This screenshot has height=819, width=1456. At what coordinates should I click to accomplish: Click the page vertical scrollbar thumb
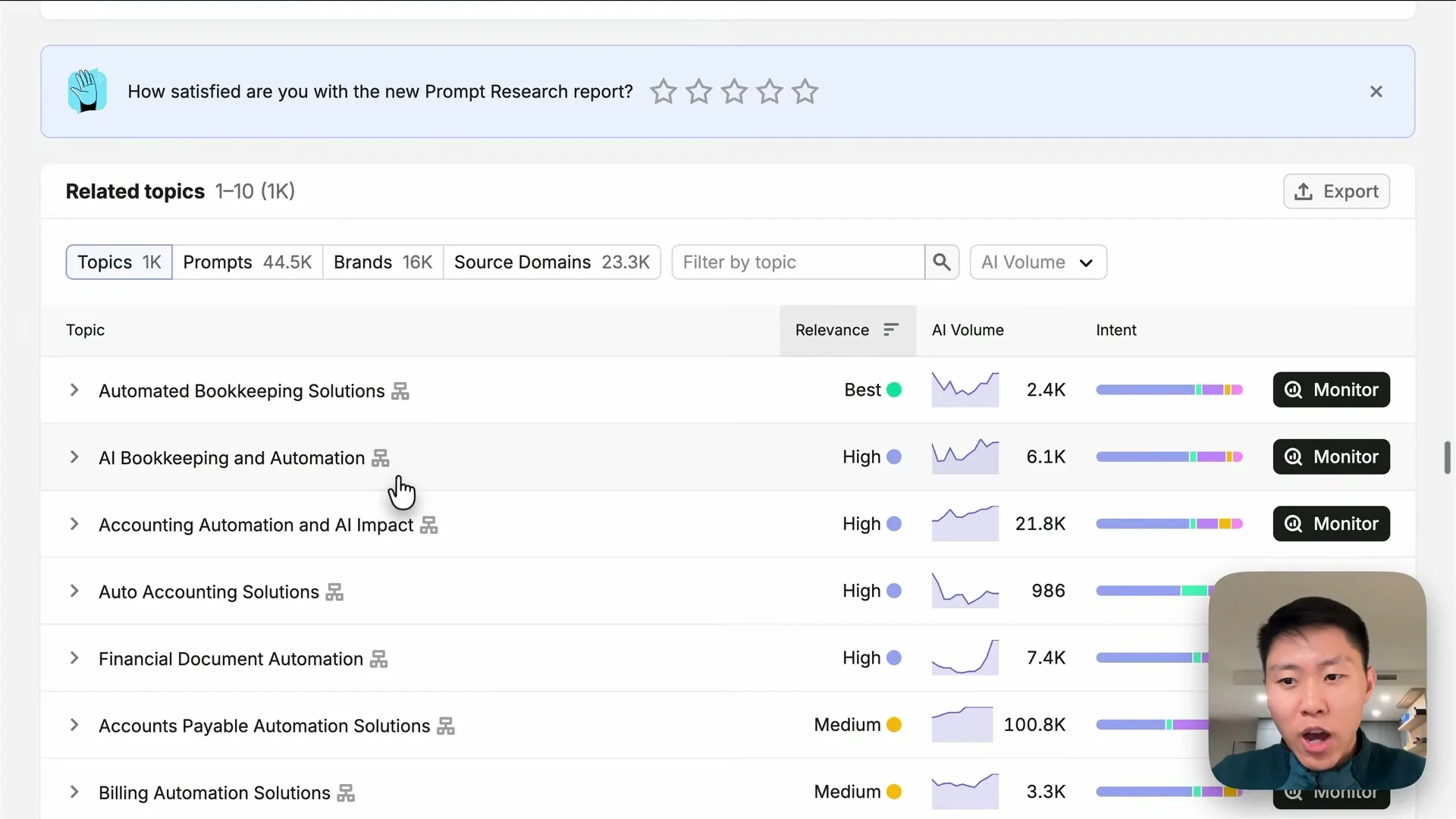(1447, 457)
